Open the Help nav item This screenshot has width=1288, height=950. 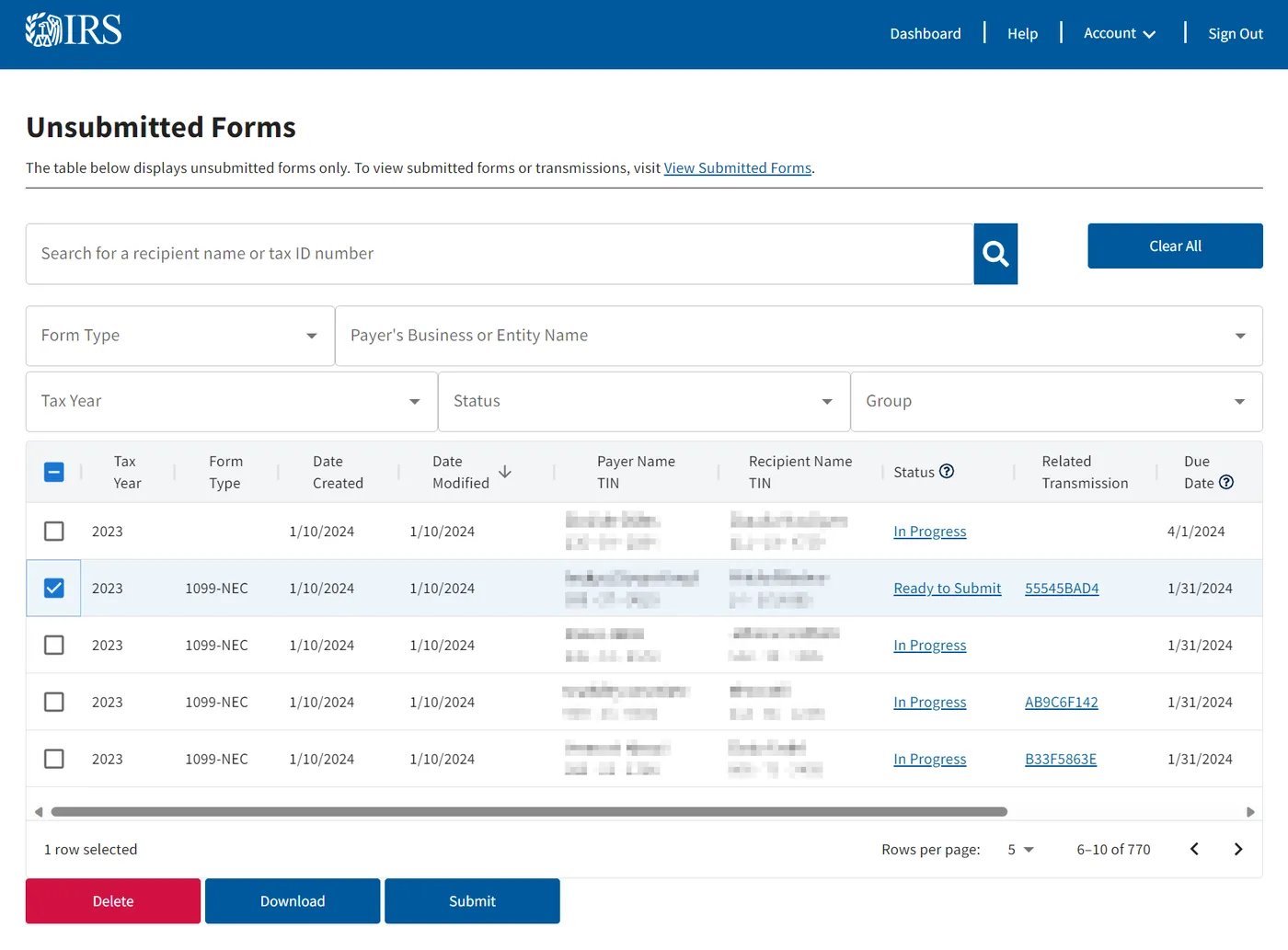(1022, 34)
